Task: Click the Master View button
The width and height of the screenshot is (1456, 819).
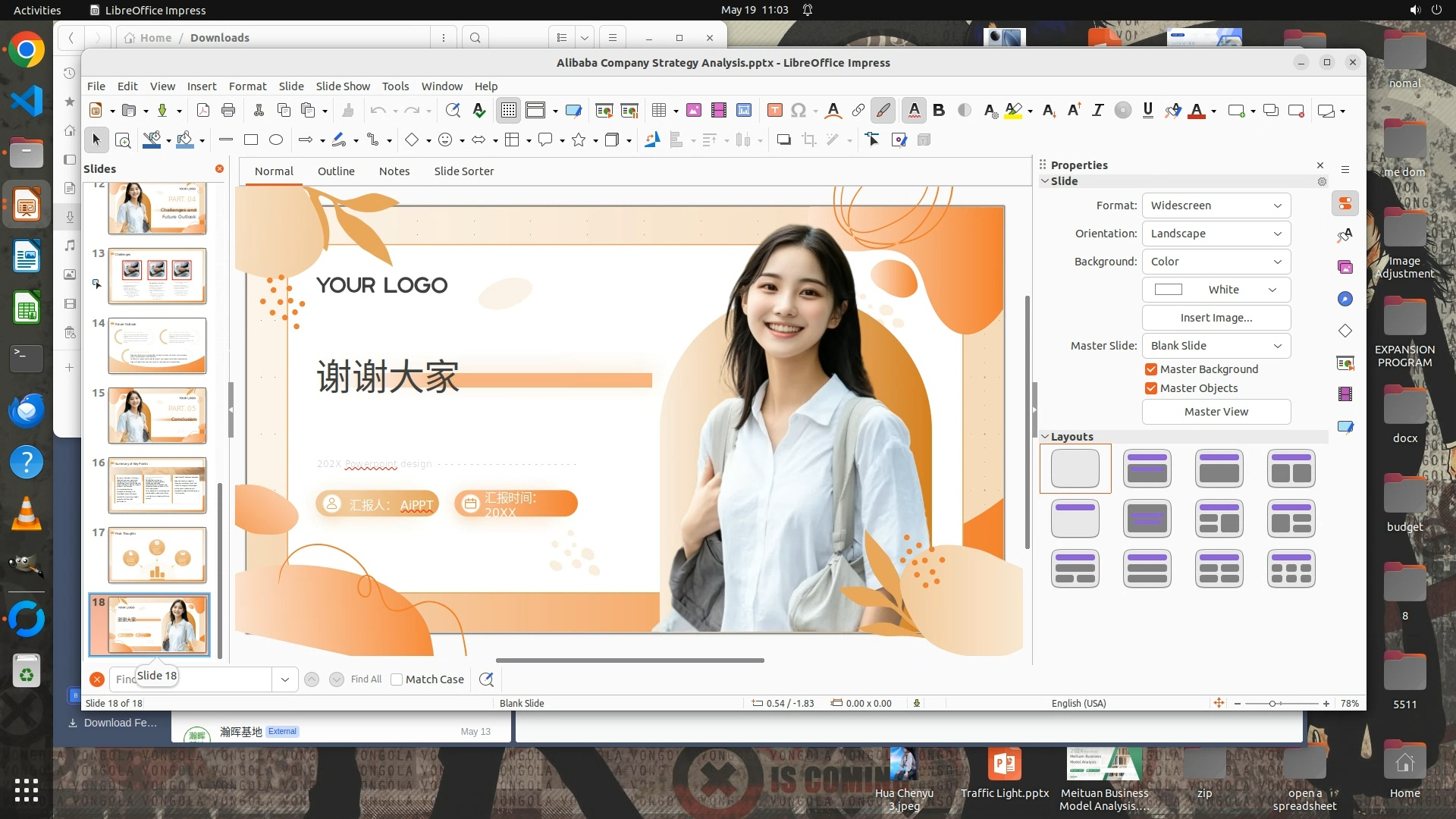Action: pyautogui.click(x=1216, y=412)
